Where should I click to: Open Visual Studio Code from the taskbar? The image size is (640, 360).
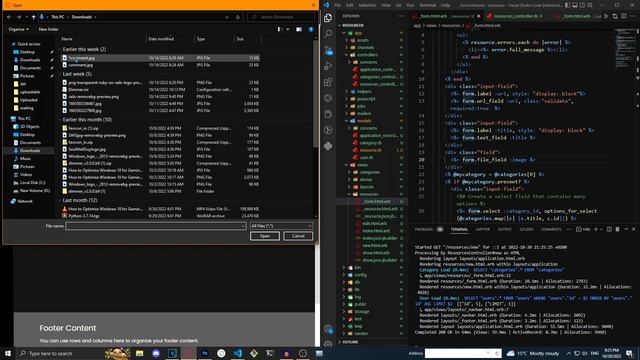point(238,353)
